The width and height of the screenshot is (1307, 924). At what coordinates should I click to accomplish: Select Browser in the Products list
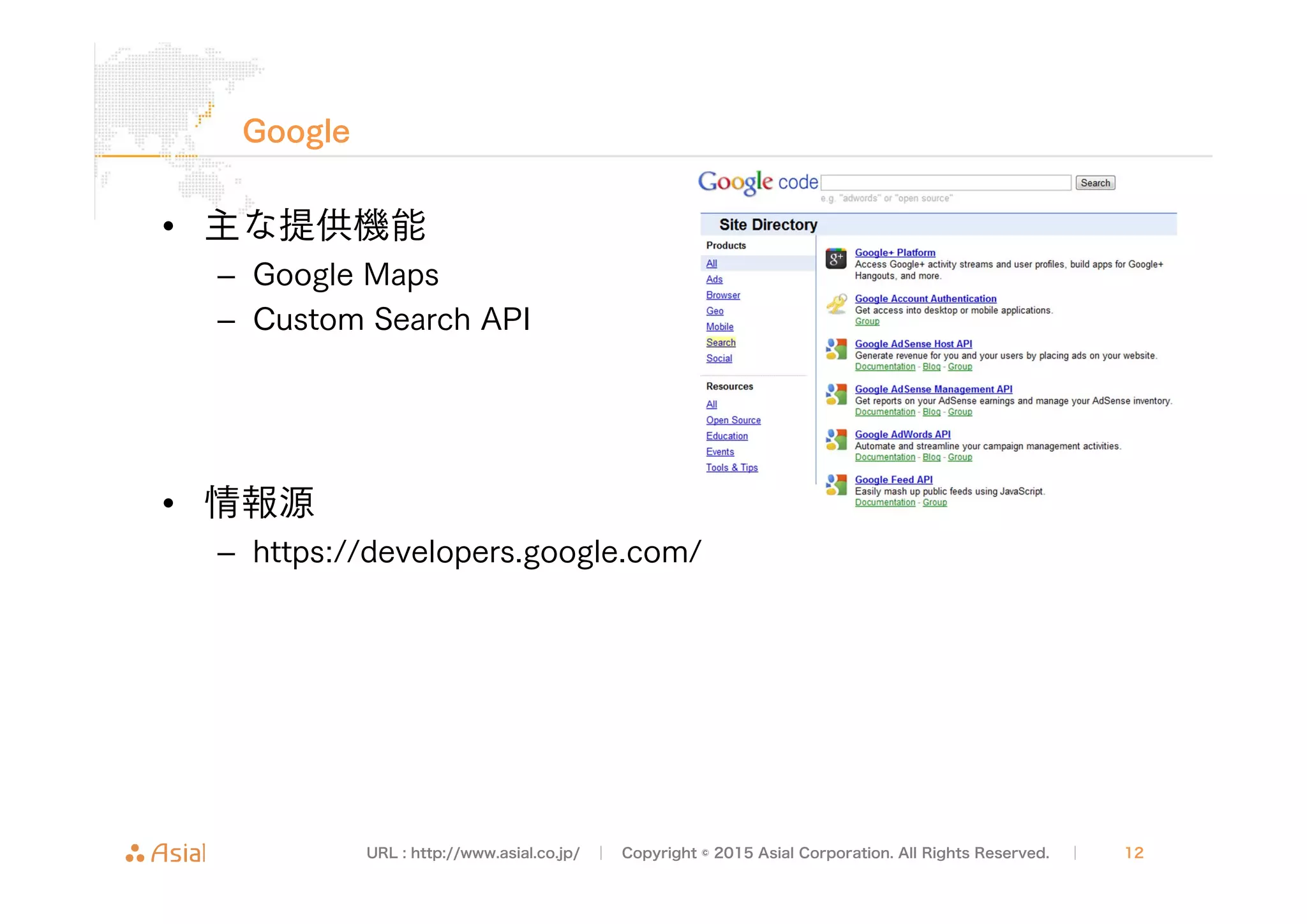723,295
